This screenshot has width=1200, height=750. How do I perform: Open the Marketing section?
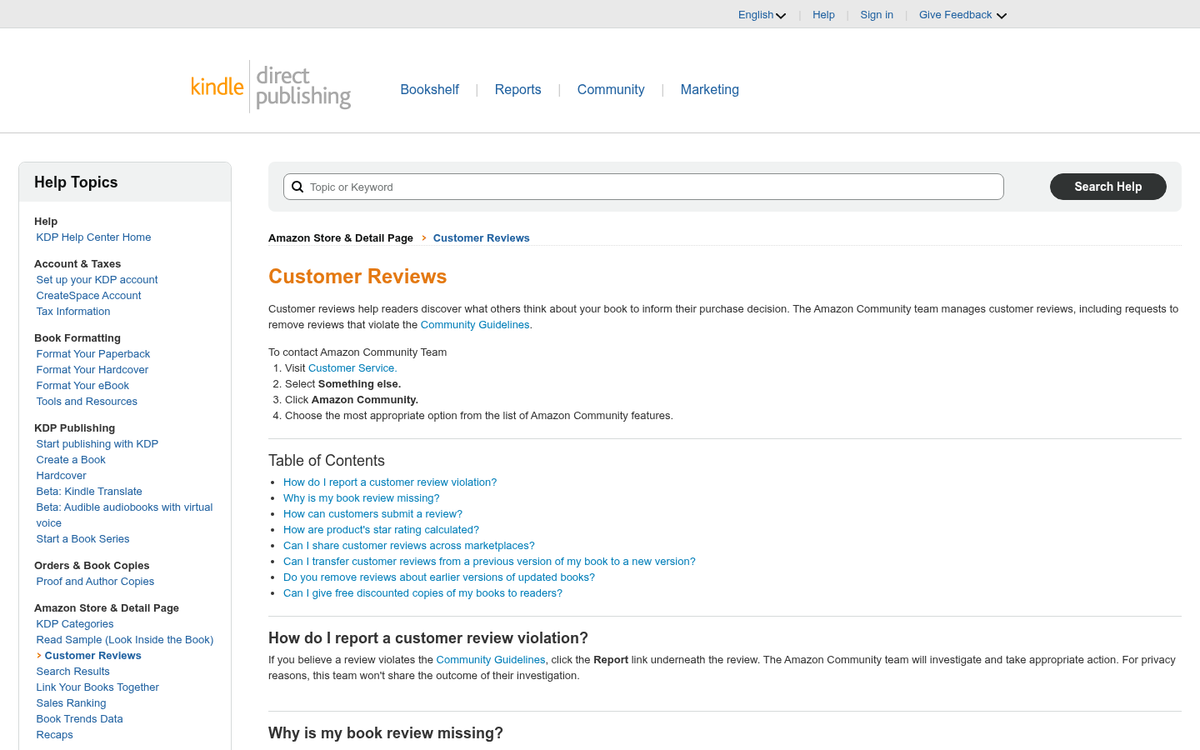click(710, 89)
